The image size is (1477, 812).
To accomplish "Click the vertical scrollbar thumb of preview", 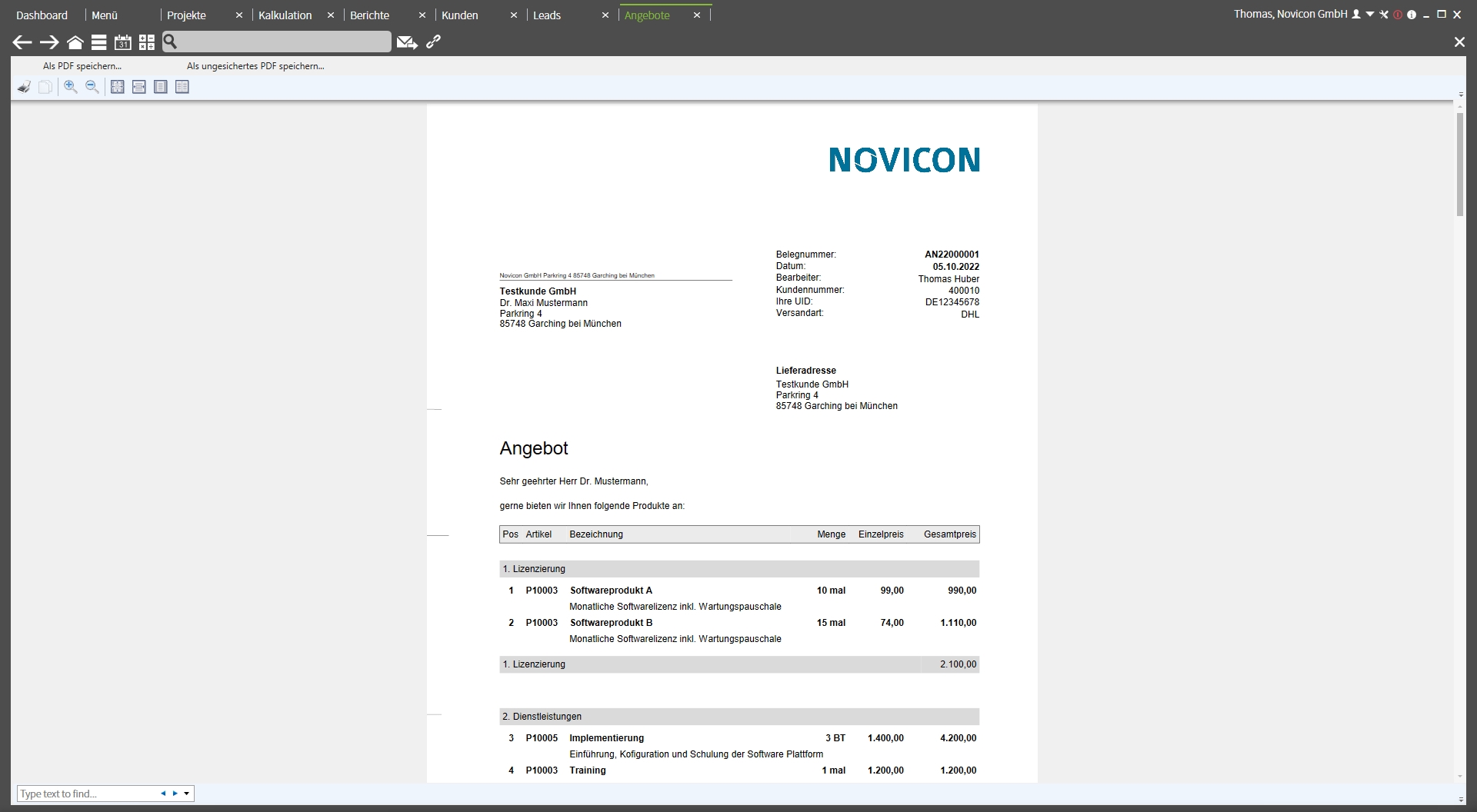I will 1460,165.
